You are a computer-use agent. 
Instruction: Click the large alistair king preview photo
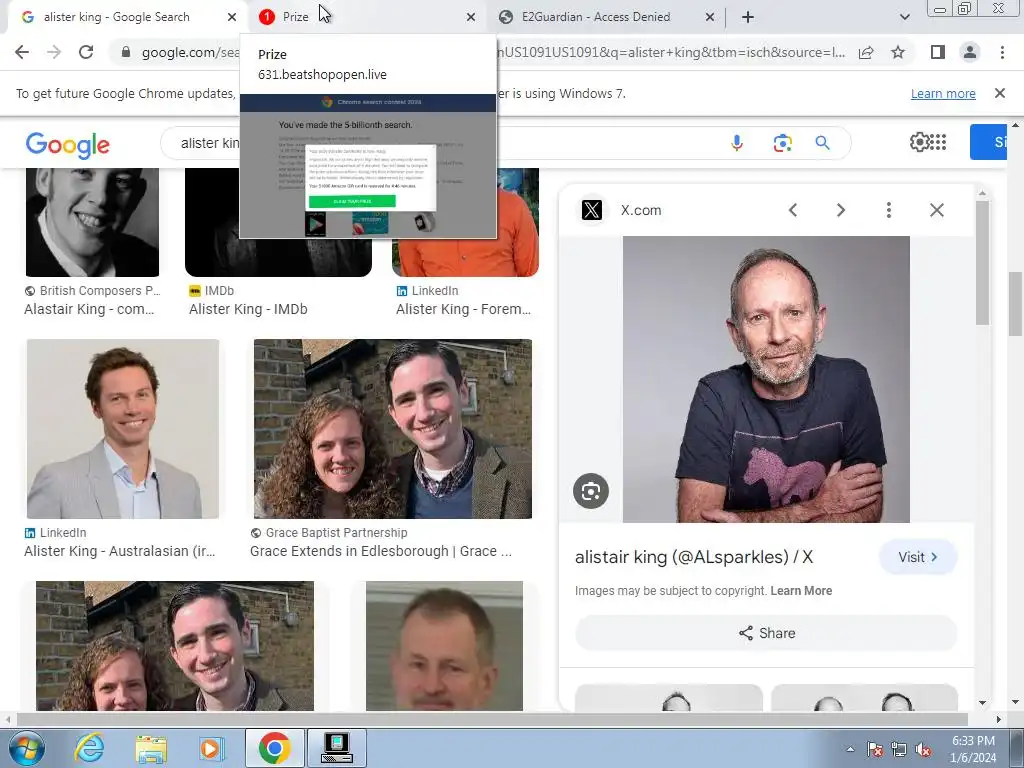click(766, 379)
